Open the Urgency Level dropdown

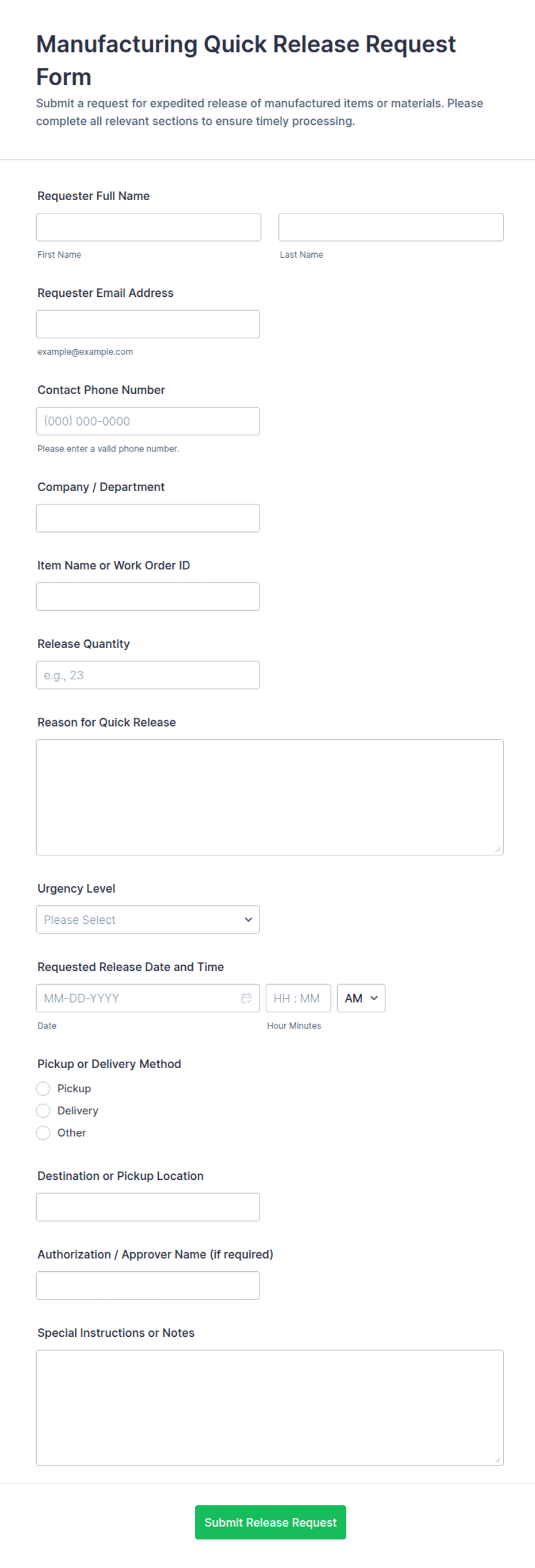(x=147, y=919)
